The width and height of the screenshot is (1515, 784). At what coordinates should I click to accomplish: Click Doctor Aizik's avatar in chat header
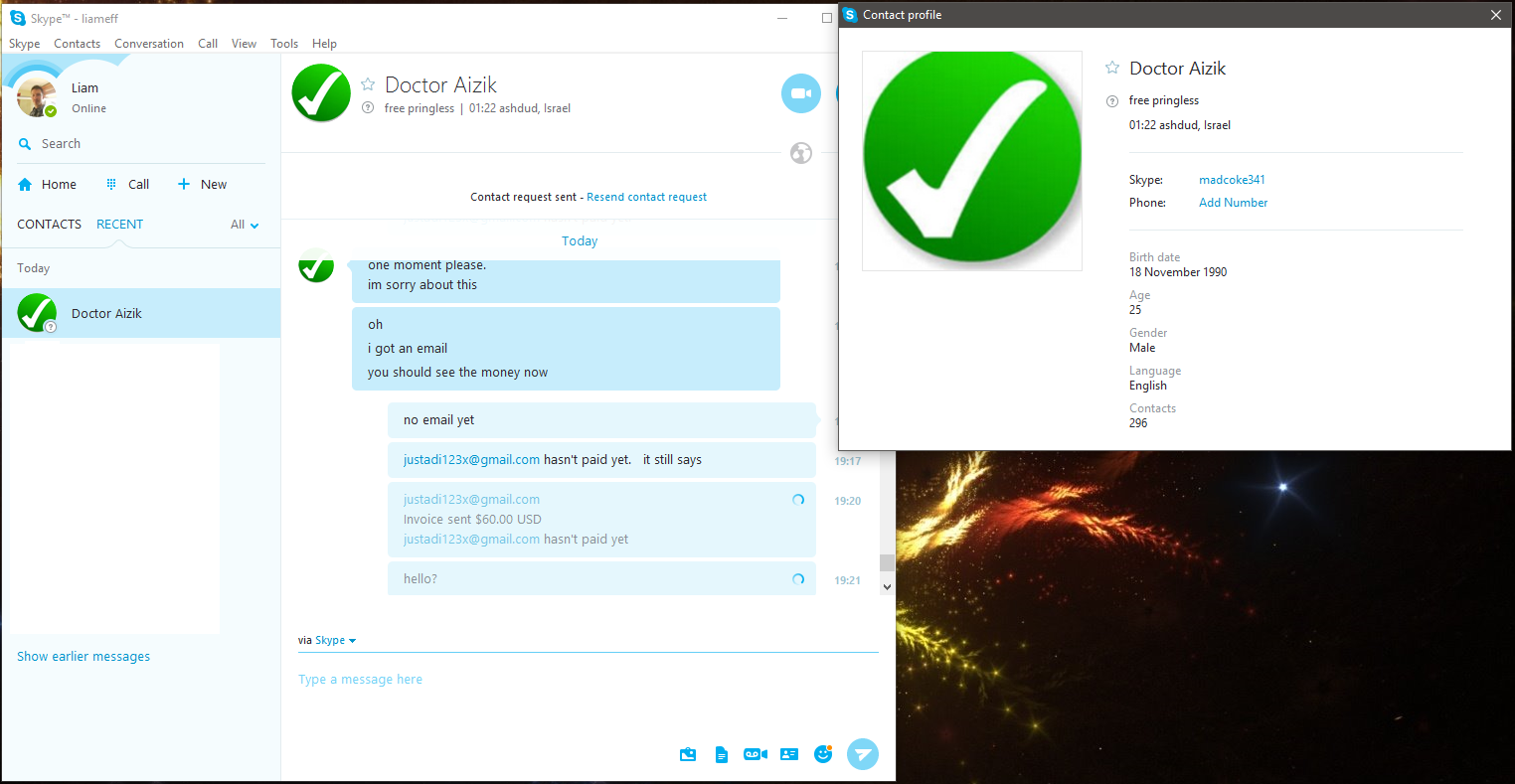tap(321, 93)
